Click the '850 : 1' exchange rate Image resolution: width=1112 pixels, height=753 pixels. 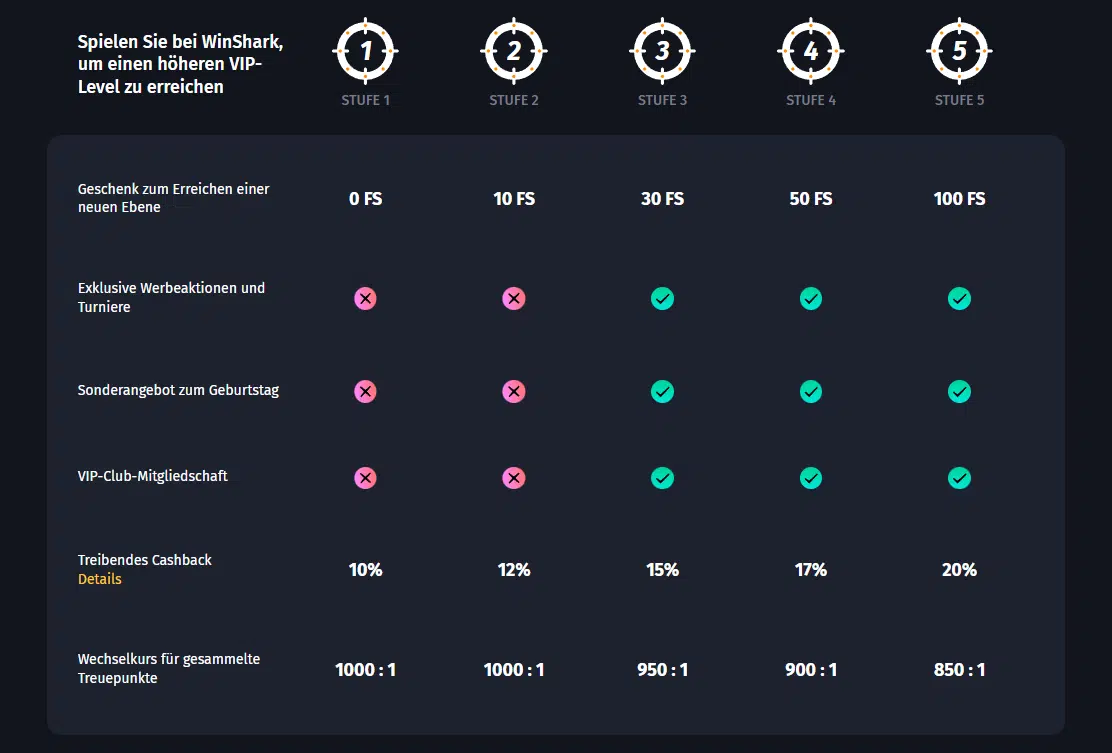pyautogui.click(x=960, y=669)
